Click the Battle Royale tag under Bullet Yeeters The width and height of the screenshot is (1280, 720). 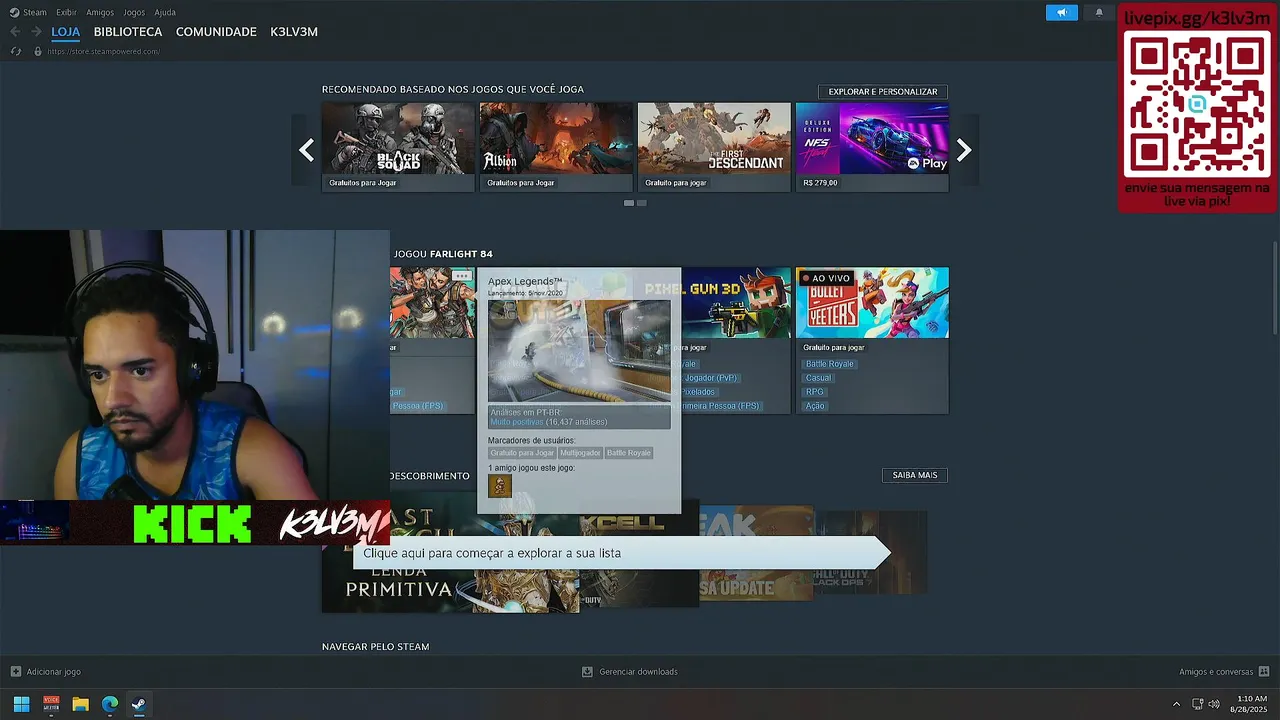[830, 364]
